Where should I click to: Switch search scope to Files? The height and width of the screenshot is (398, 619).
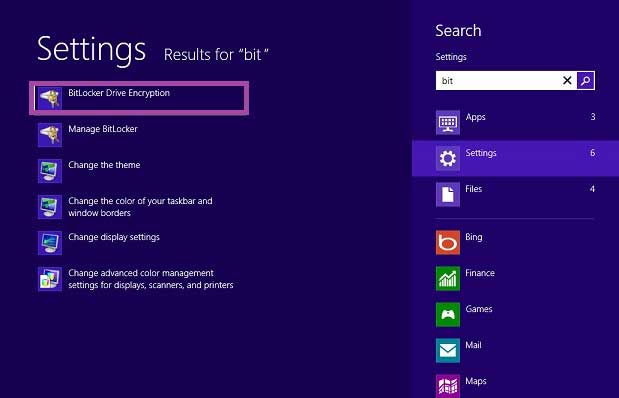coord(515,194)
